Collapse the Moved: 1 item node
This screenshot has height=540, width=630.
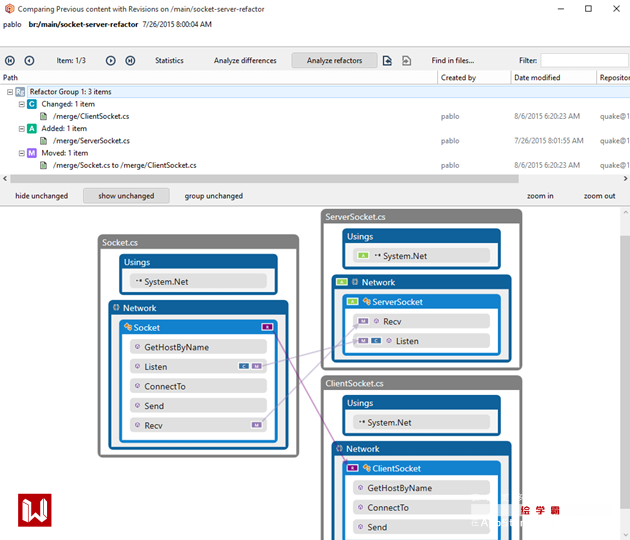click(x=22, y=153)
